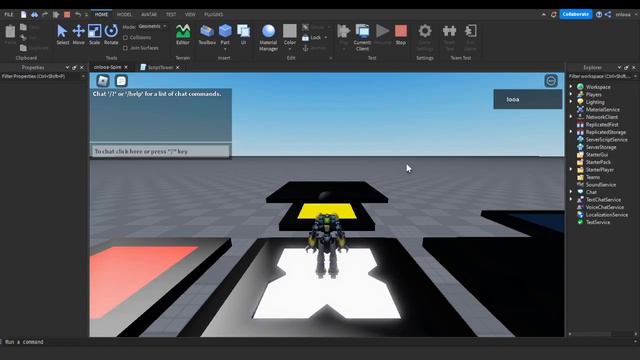640x360 pixels.
Task: Stop the play test
Action: point(401,34)
